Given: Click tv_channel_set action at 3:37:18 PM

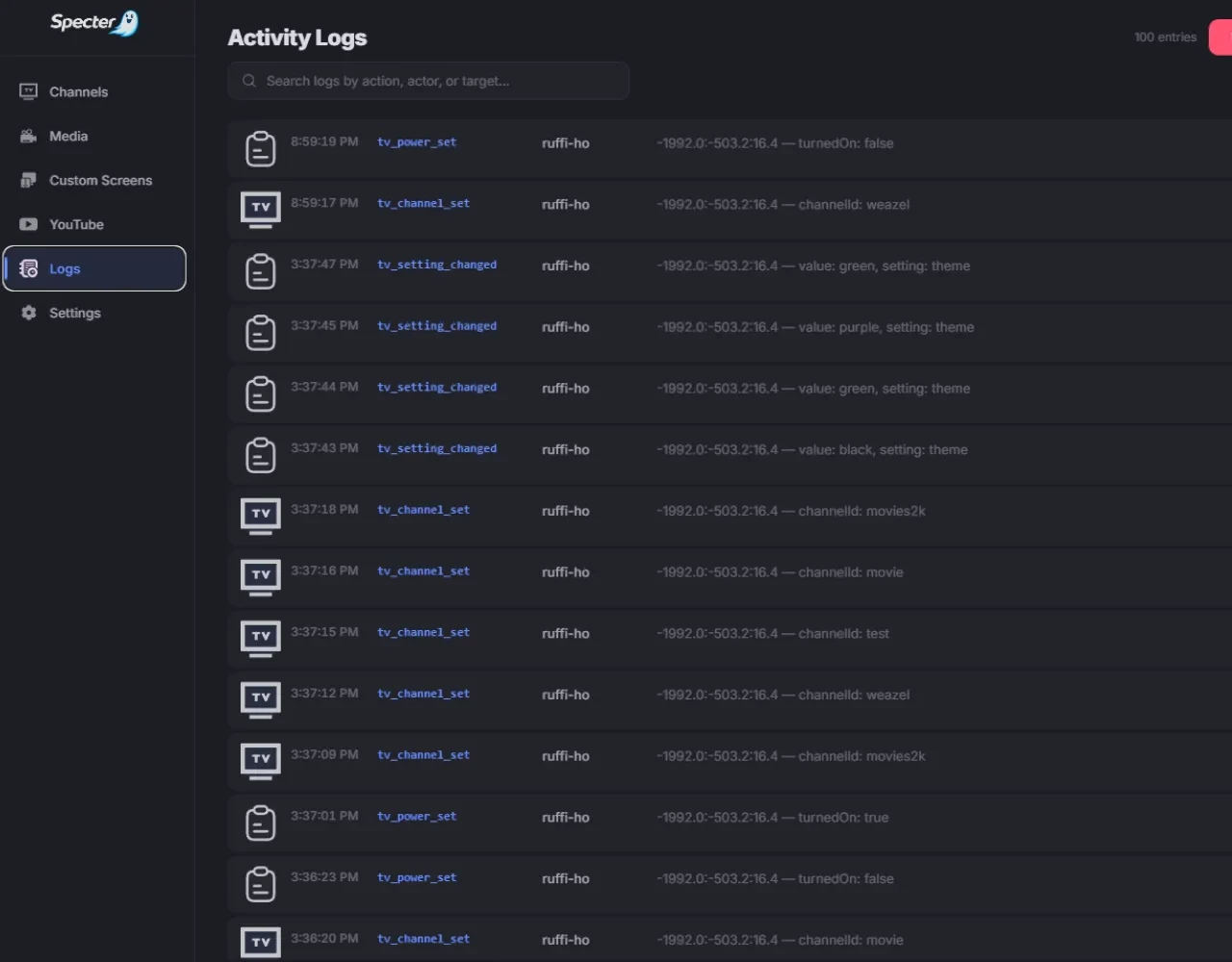Looking at the screenshot, I should 423,510.
